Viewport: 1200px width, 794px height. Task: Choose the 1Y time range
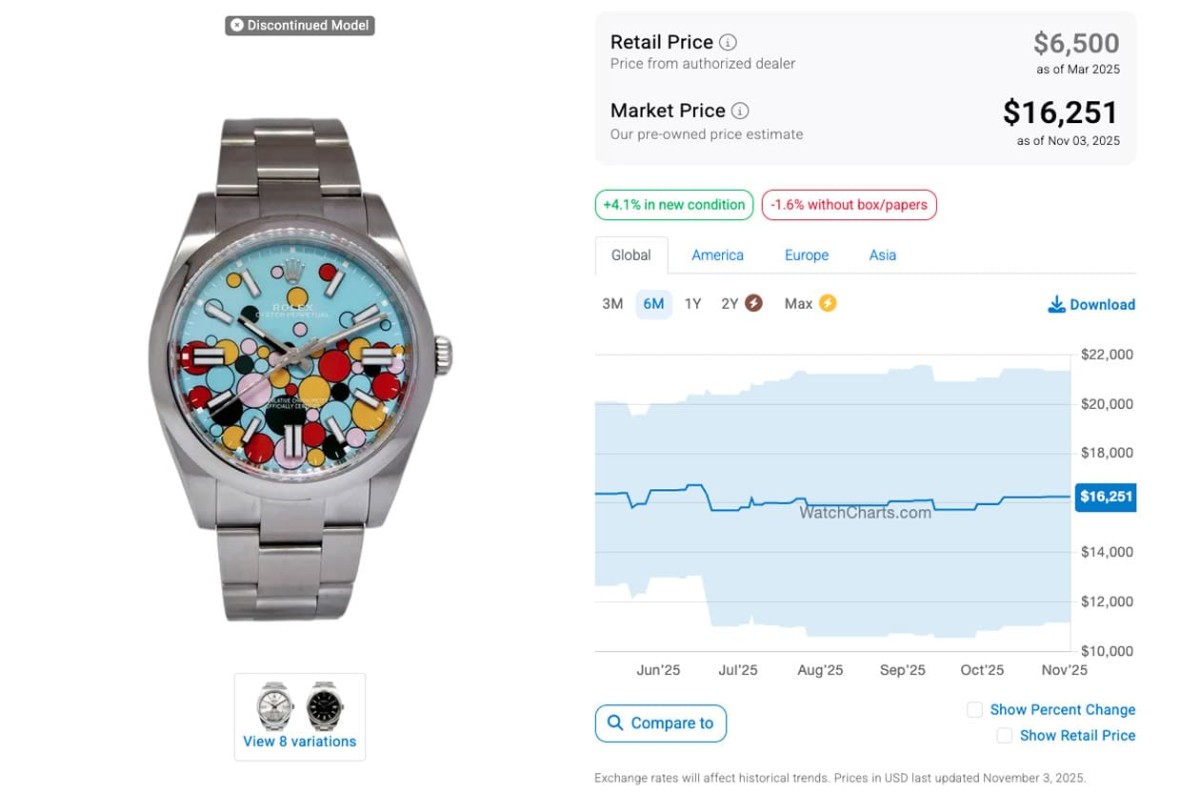click(x=693, y=303)
